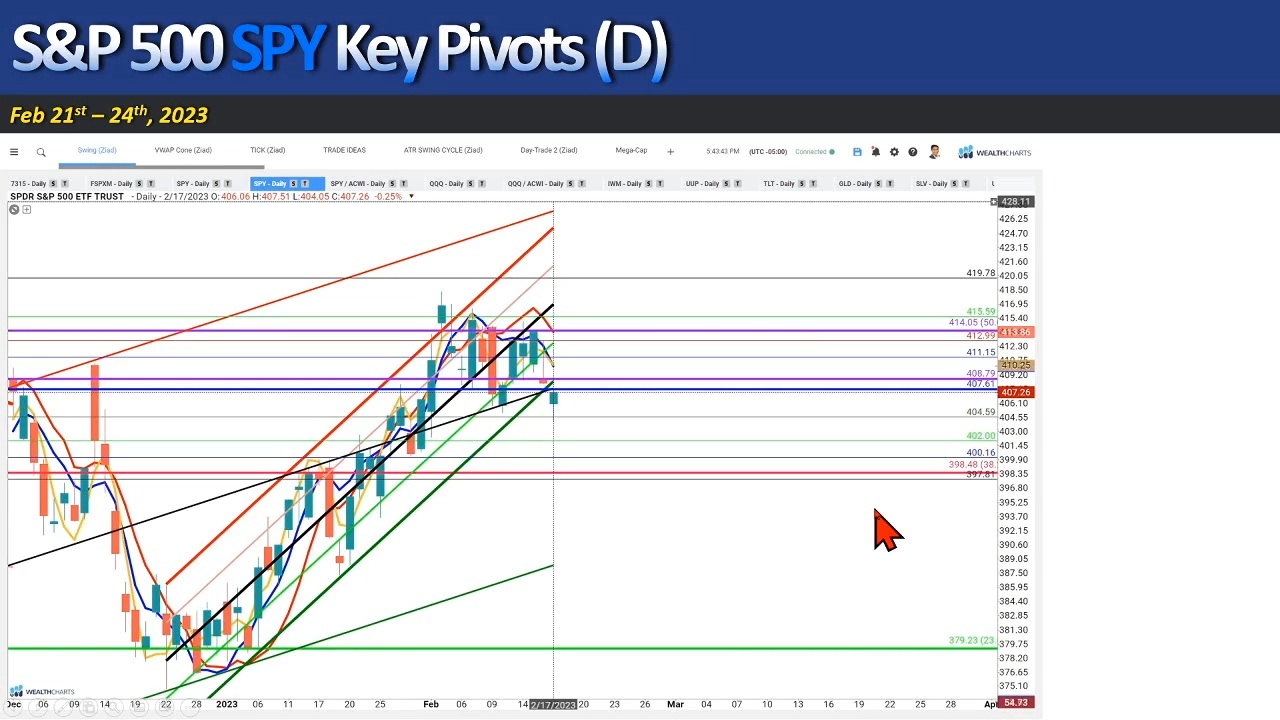
Task: Click the (UTC -05:00) timezone selector
Action: click(768, 152)
